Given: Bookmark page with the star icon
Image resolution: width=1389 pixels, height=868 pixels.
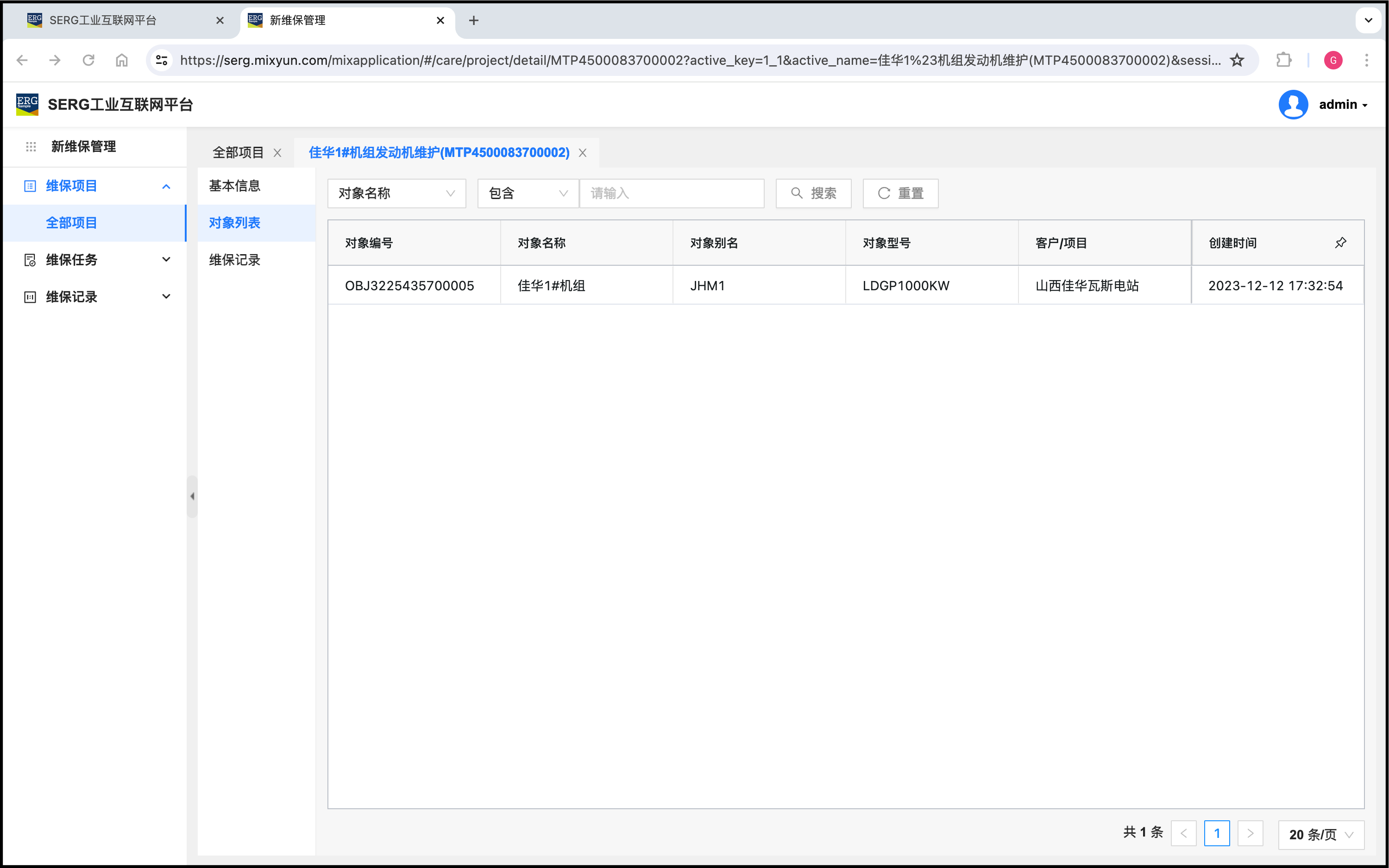Looking at the screenshot, I should (x=1237, y=60).
